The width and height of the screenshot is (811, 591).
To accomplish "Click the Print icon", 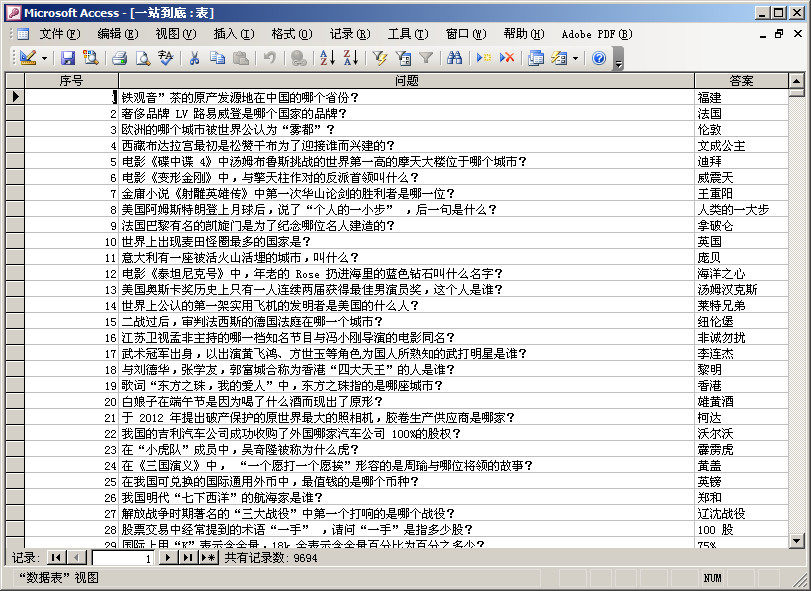I will [x=119, y=57].
